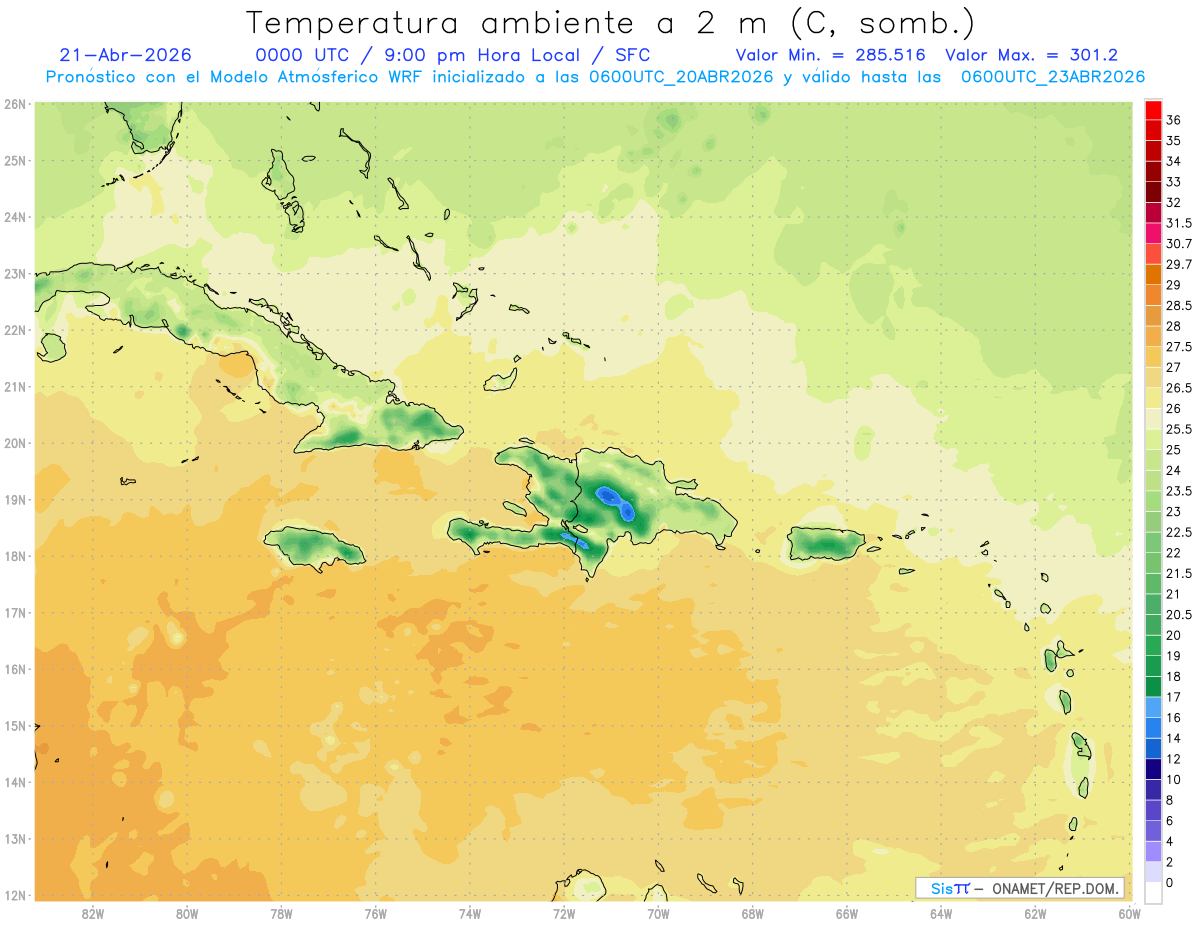The height and width of the screenshot is (927, 1200).
Task: Click the 17 legend value
Action: [1173, 697]
